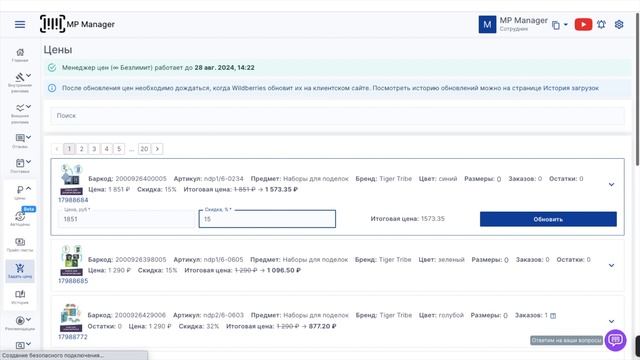This screenshot has width=640, height=360.
Task: Go to Главная home in sidebar
Action: tap(20, 55)
